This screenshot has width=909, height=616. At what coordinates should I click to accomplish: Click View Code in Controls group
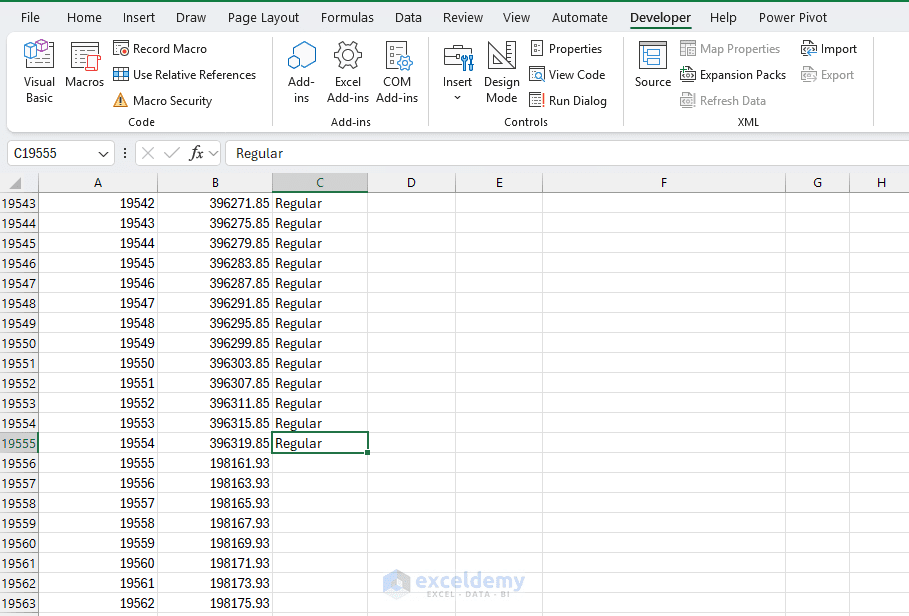pyautogui.click(x=567, y=75)
